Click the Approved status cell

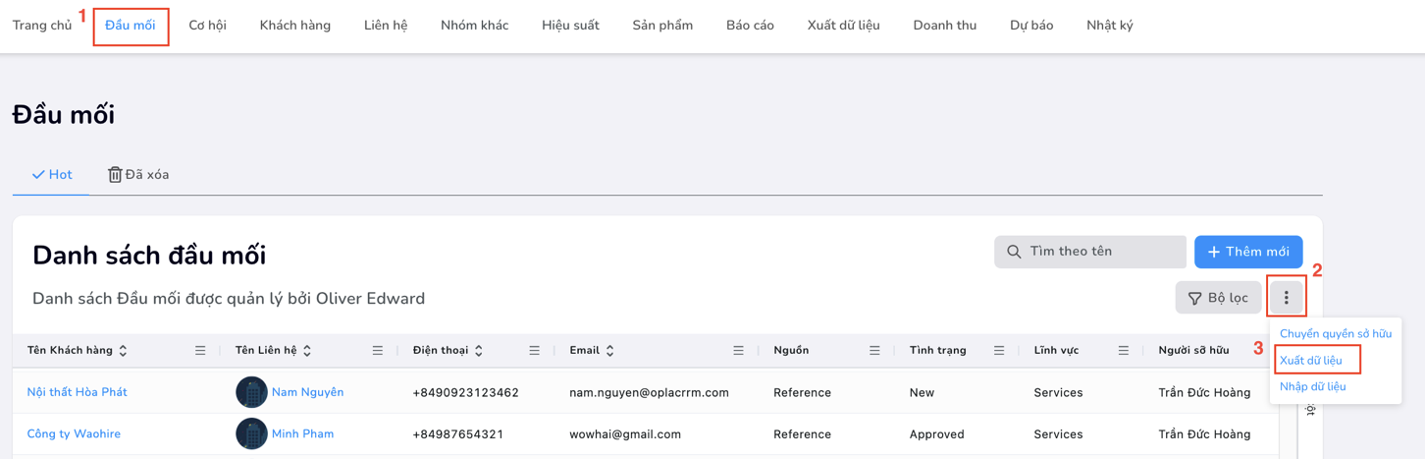[937, 434]
